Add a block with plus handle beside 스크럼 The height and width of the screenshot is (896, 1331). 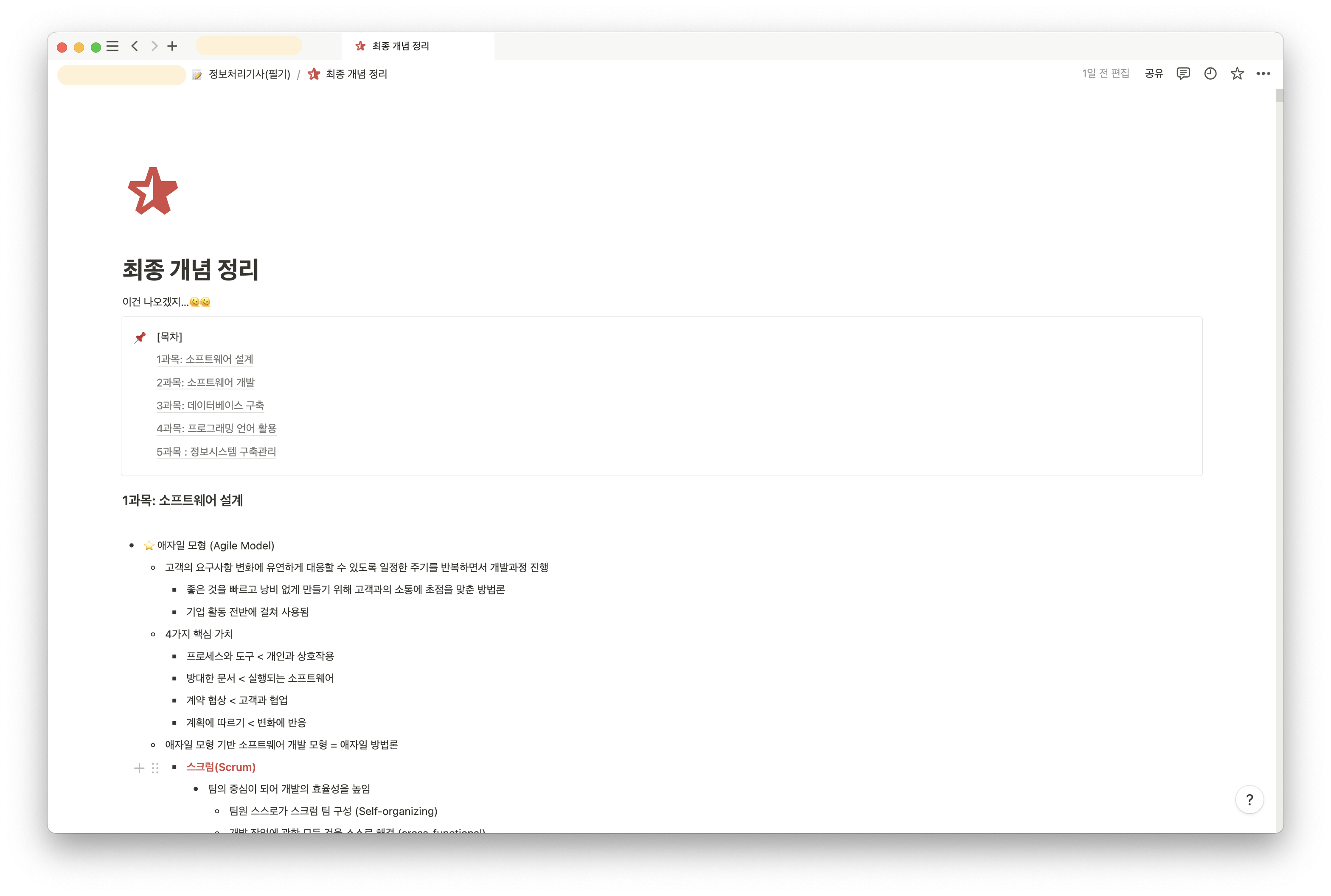pyautogui.click(x=139, y=767)
